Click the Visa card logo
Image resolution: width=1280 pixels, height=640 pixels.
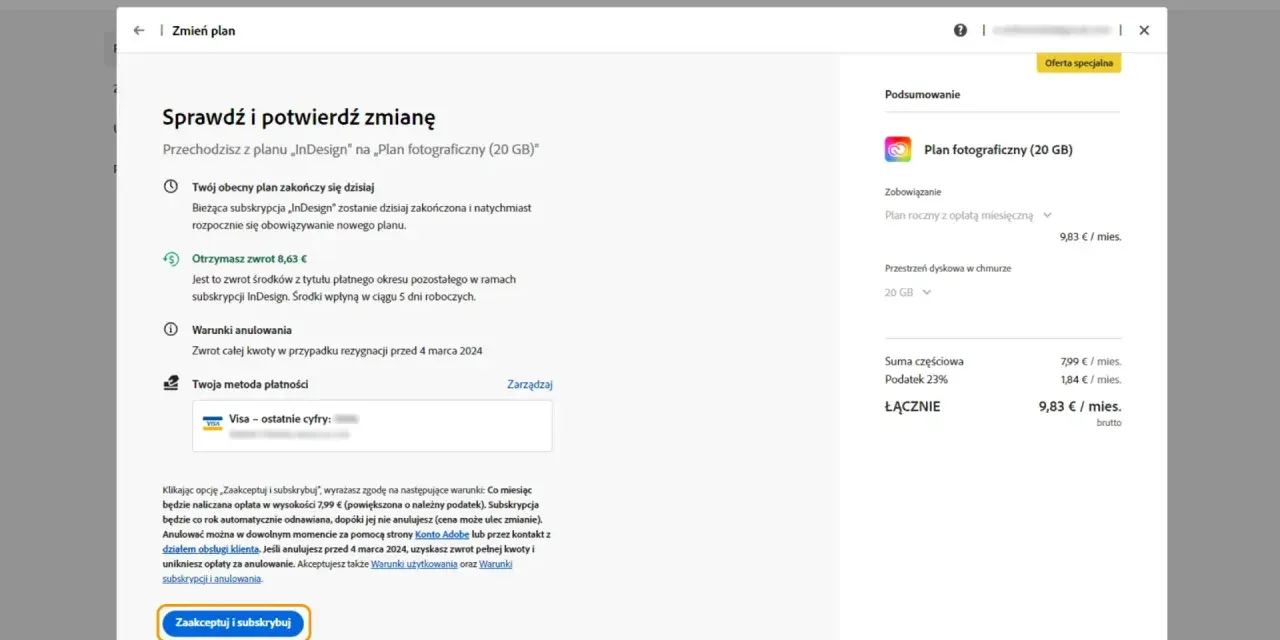pos(212,423)
